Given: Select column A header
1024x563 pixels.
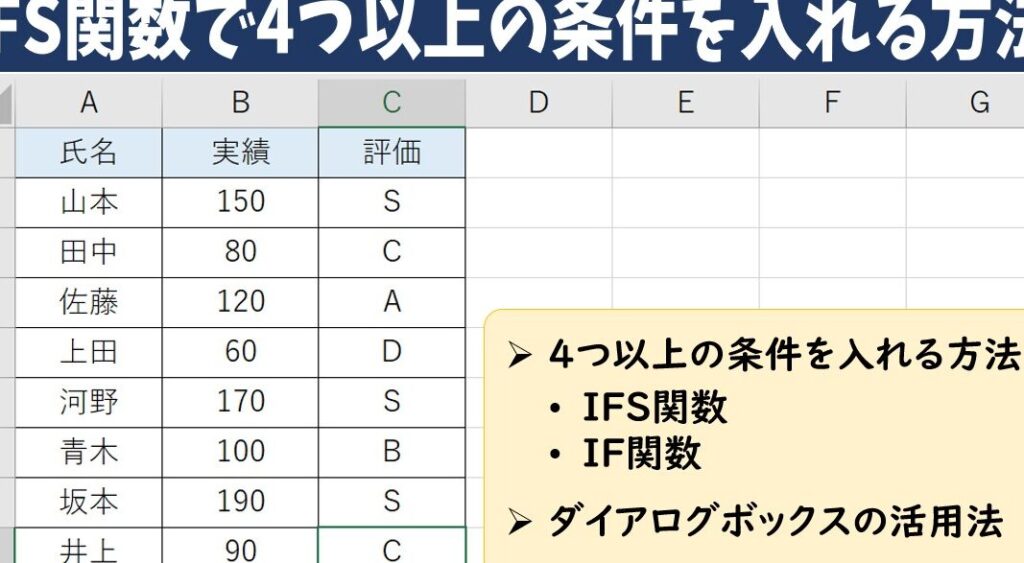Looking at the screenshot, I should (89, 102).
